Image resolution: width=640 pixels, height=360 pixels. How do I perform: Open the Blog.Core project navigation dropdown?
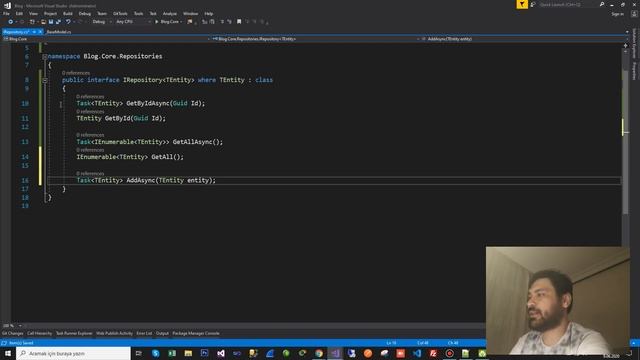[x=106, y=39]
